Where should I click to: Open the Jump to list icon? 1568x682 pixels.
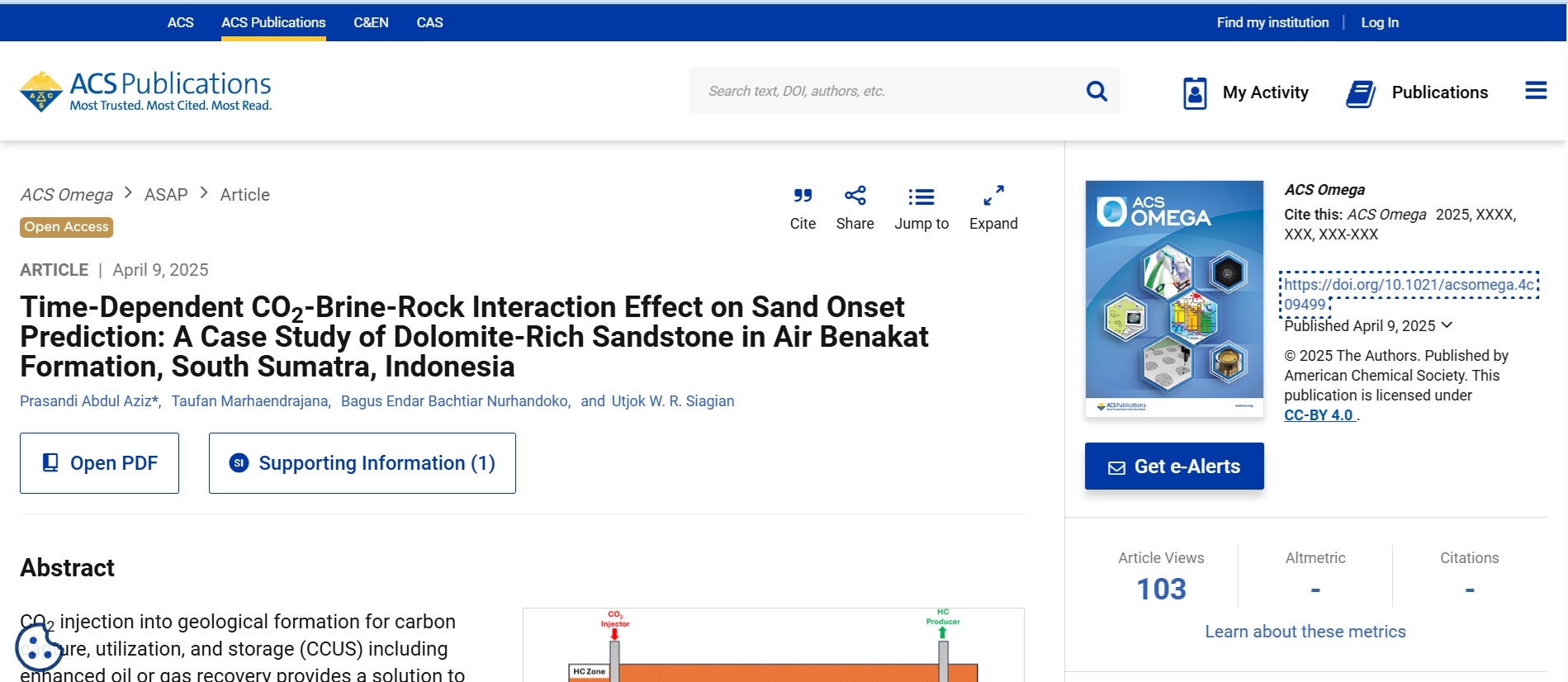coord(921,197)
